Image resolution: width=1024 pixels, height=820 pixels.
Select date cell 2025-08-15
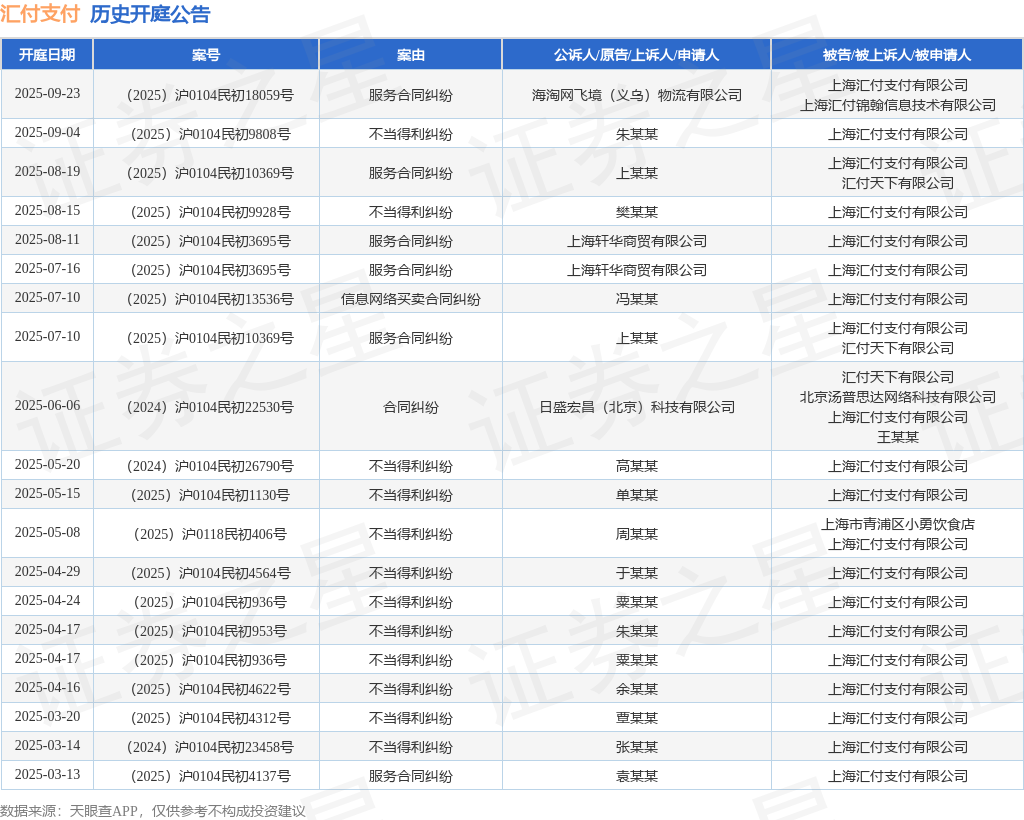point(47,211)
